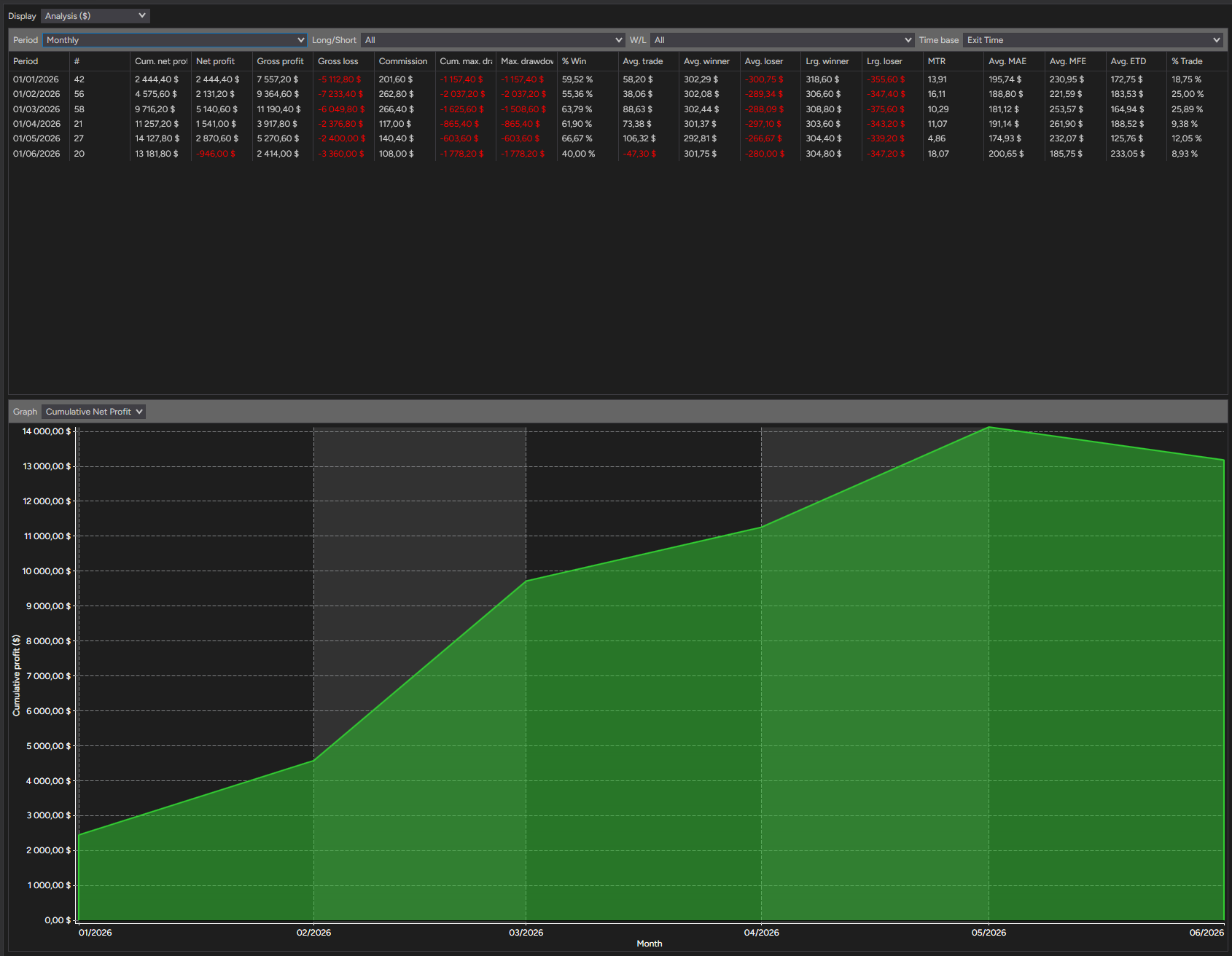The image size is (1232, 956).
Task: Click cumulative net profit 14 127,80 $
Action: pyautogui.click(x=157, y=138)
